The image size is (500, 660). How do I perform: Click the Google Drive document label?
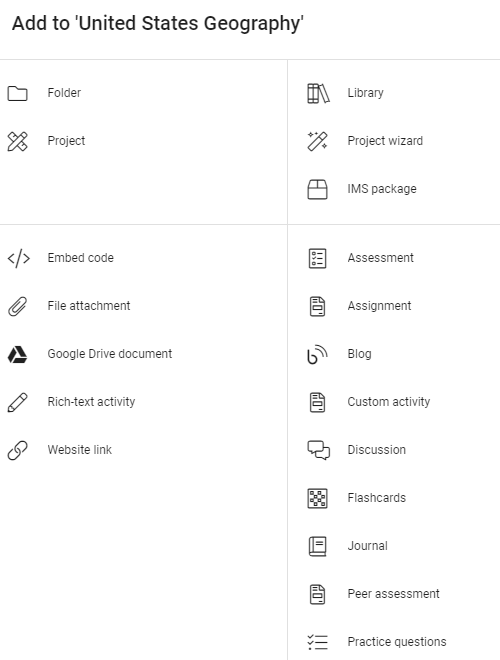[109, 354]
